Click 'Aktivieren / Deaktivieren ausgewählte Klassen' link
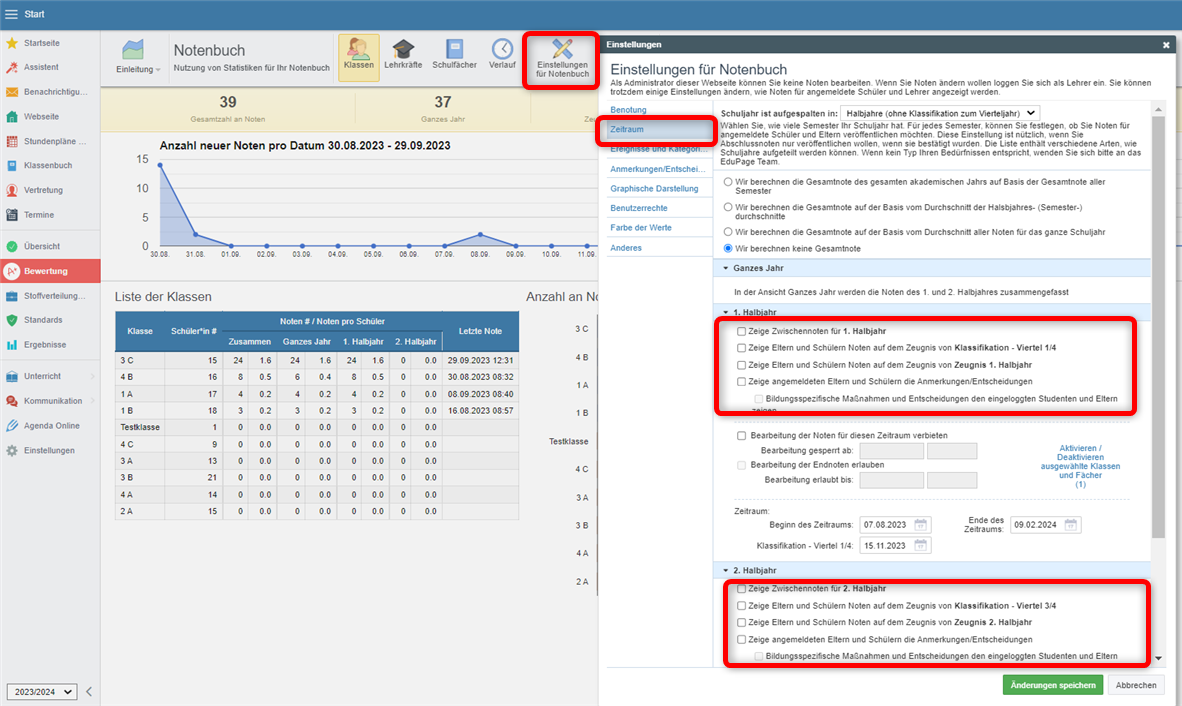This screenshot has width=1182, height=706. tap(1080, 466)
